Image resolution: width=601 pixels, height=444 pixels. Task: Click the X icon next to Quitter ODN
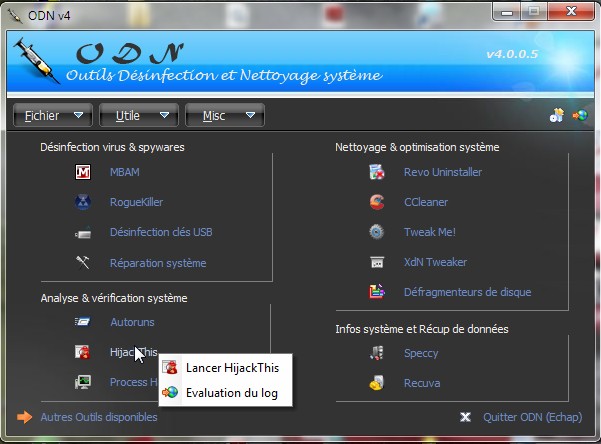pyautogui.click(x=465, y=417)
